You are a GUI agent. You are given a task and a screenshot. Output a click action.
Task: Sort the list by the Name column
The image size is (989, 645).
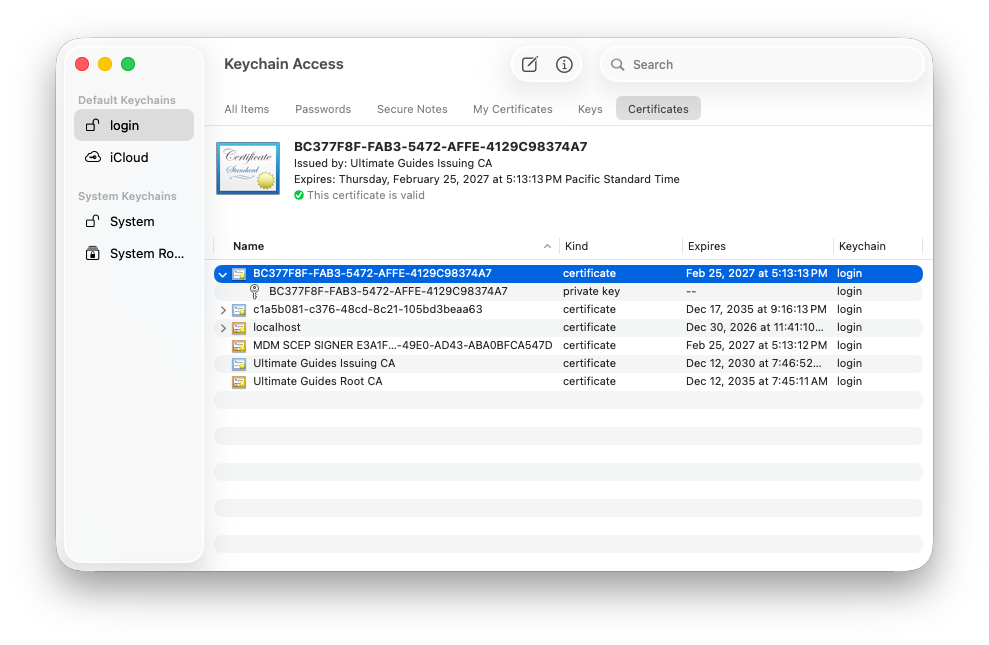248,246
